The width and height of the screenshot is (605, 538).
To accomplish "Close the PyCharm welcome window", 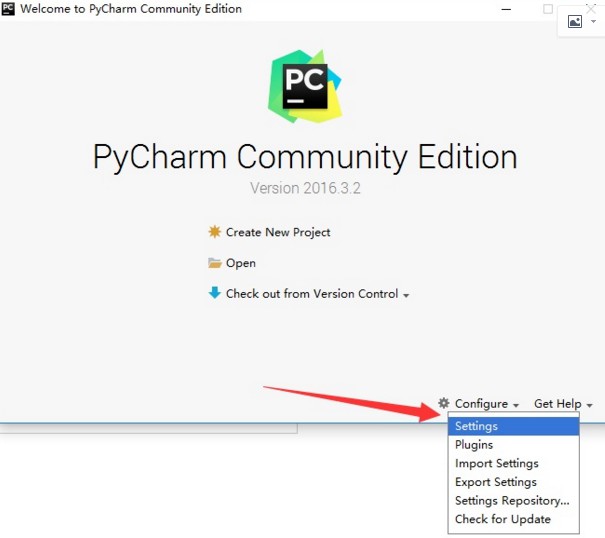I will pos(591,8).
